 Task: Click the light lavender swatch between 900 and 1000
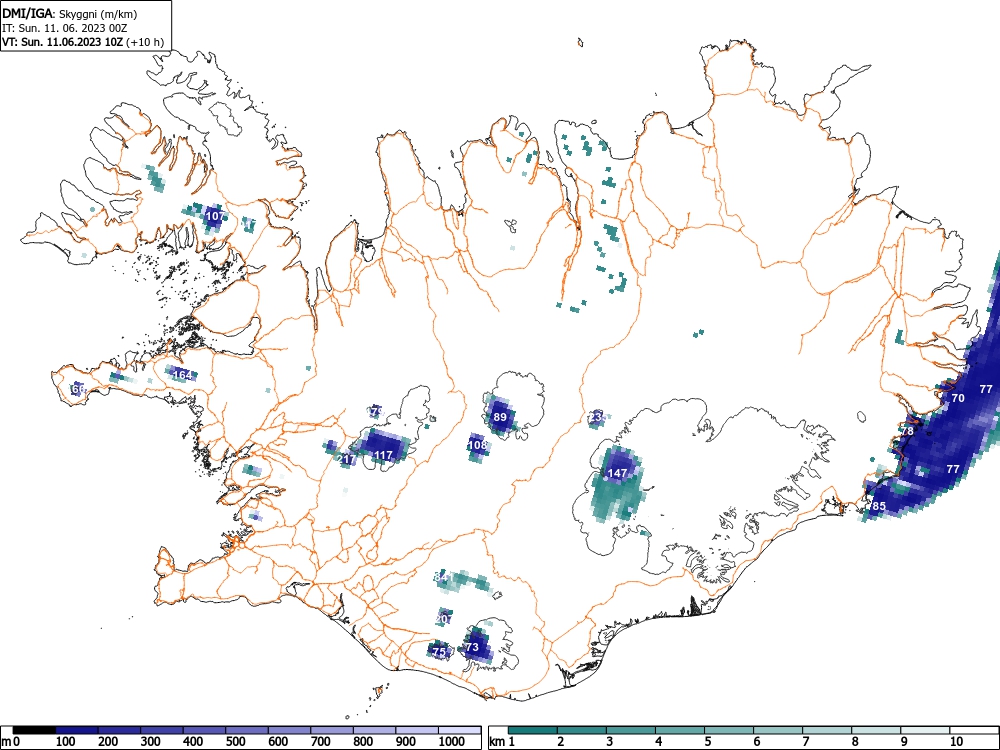tap(417, 731)
